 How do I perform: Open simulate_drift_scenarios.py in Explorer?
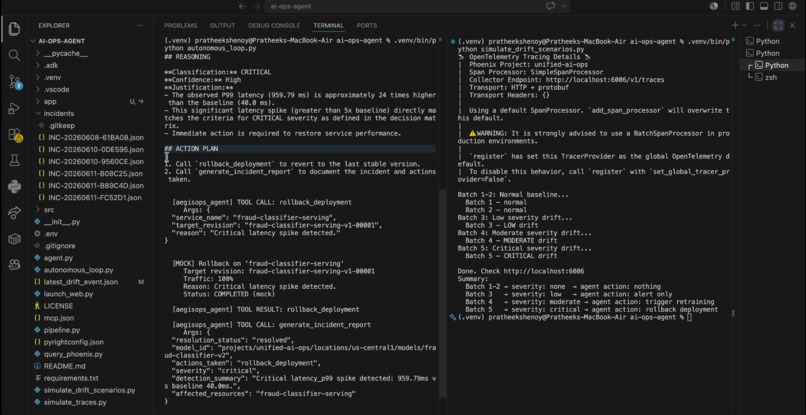[90, 390]
